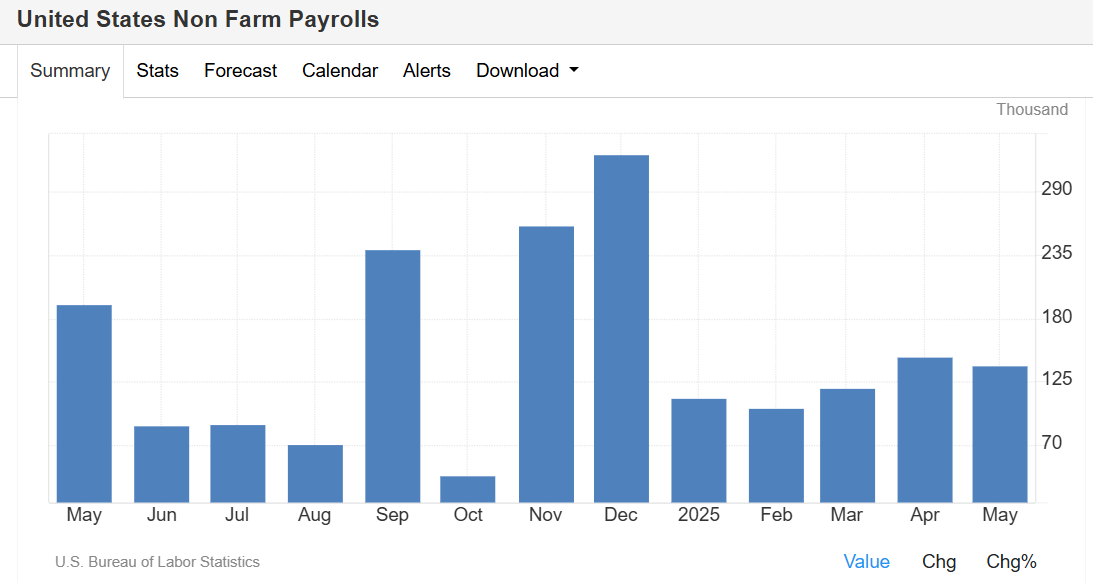Open the Forecast tab
Screen dimensions: 1093x583
click(x=240, y=71)
